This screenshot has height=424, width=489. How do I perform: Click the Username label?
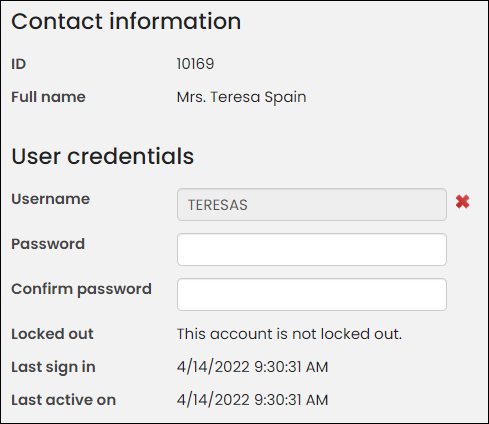pyautogui.click(x=51, y=199)
